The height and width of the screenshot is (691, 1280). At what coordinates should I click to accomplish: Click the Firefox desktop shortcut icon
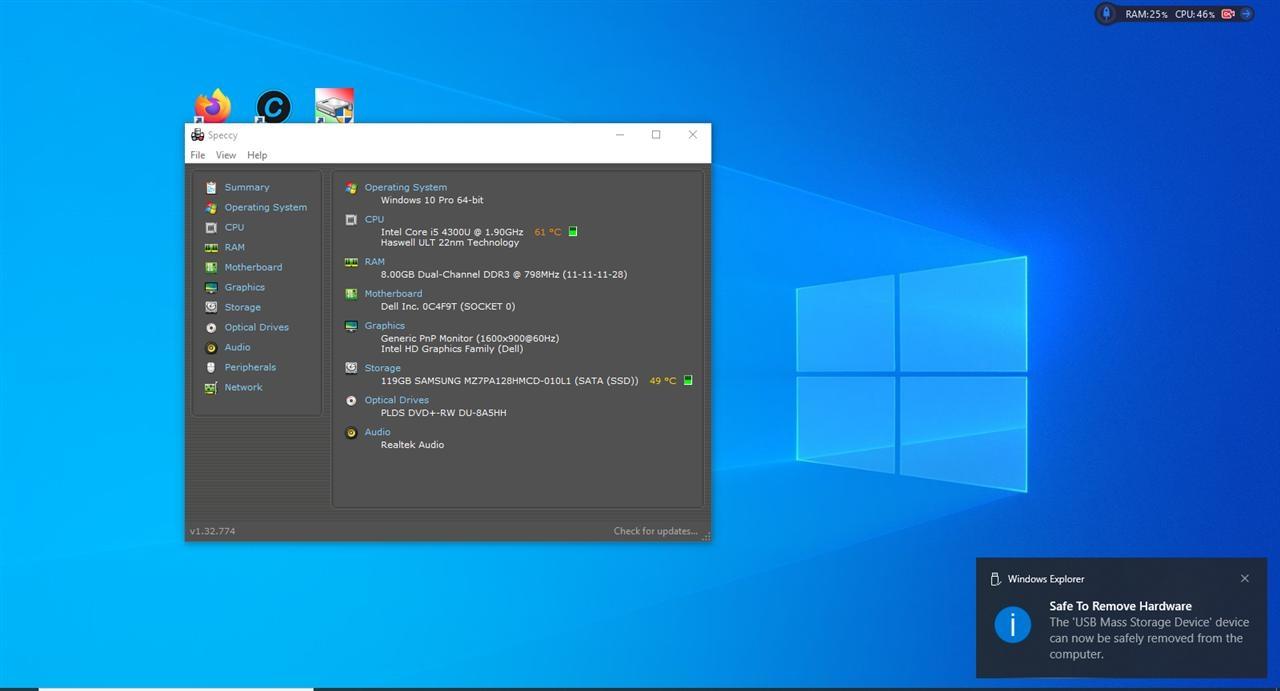point(212,106)
